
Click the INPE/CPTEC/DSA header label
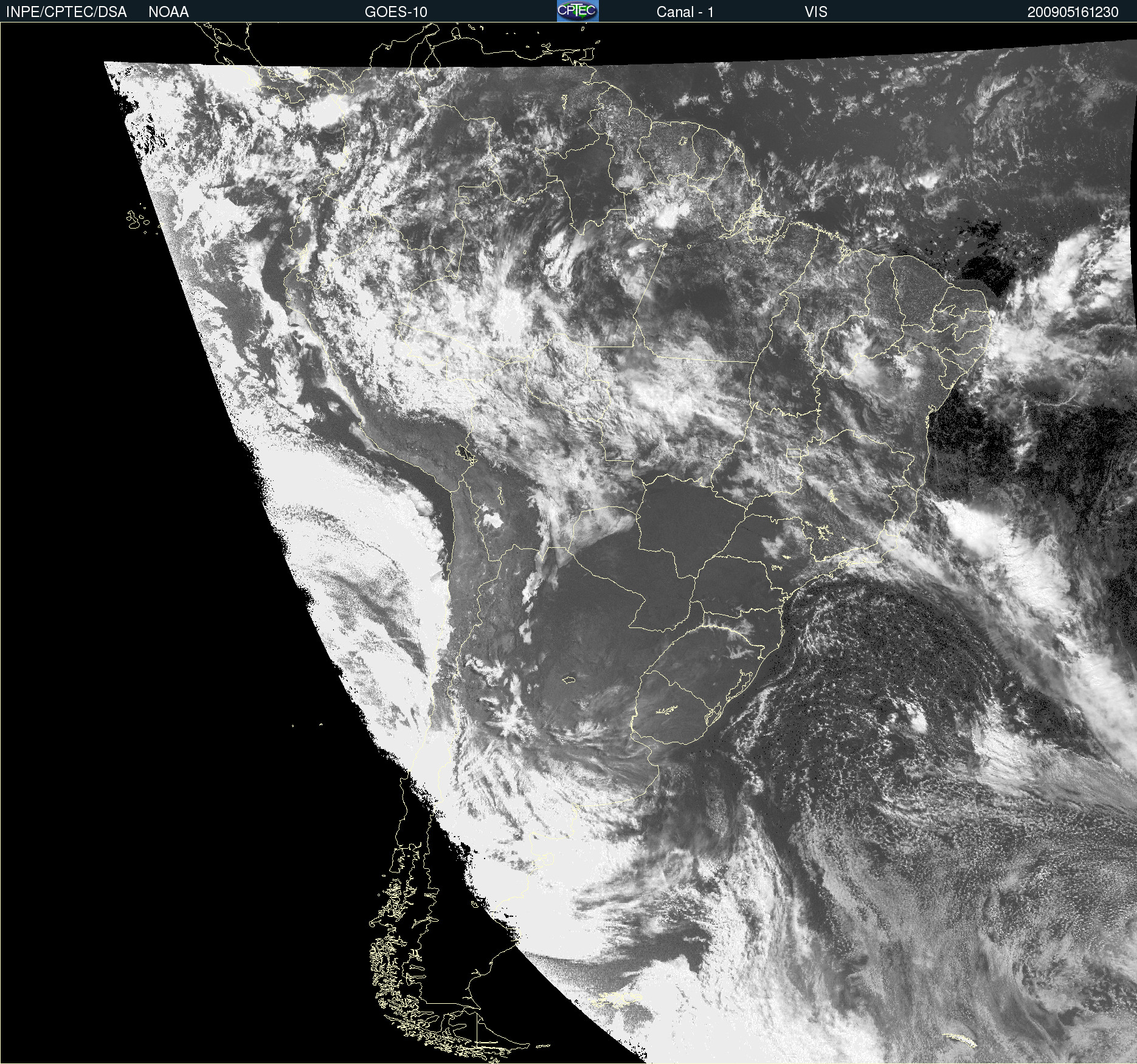(x=66, y=12)
